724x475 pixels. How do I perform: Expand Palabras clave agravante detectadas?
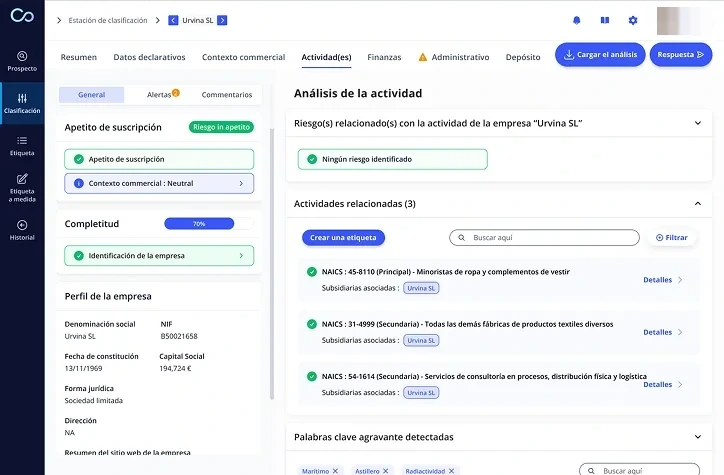(x=698, y=437)
